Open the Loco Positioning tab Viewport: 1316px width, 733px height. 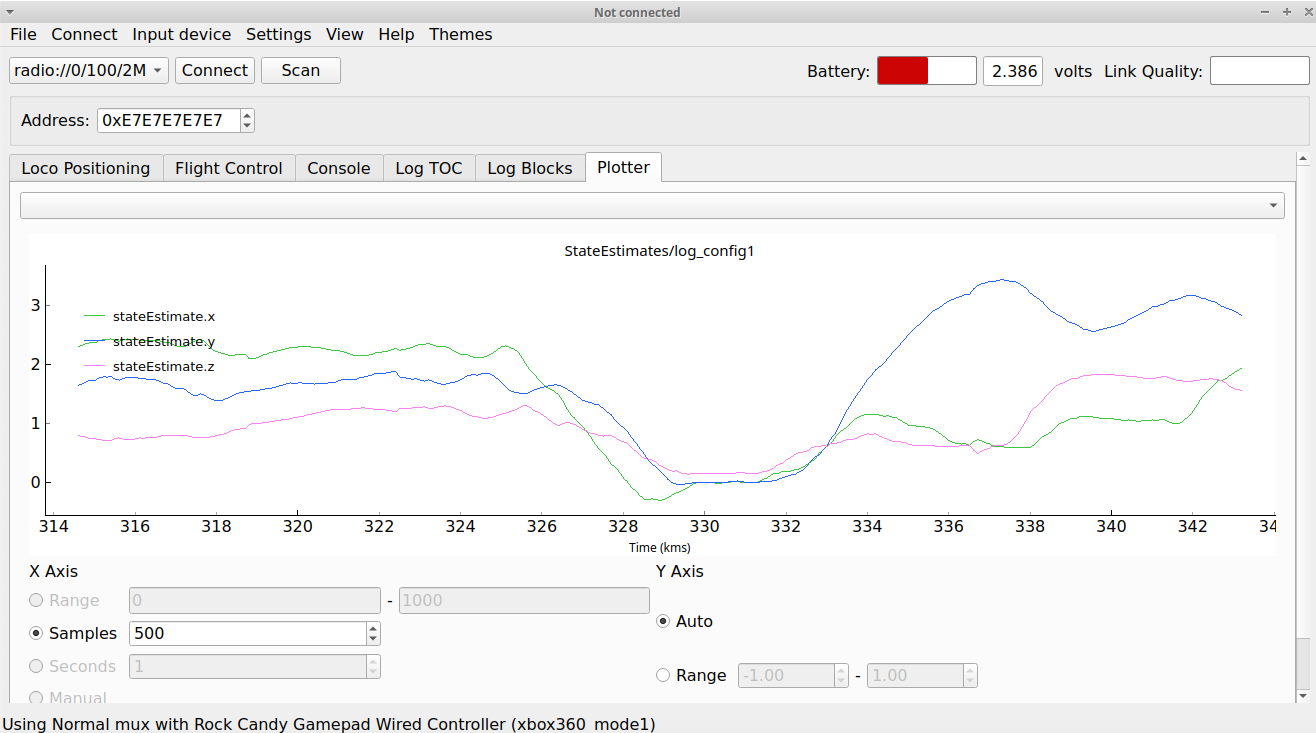coord(85,168)
